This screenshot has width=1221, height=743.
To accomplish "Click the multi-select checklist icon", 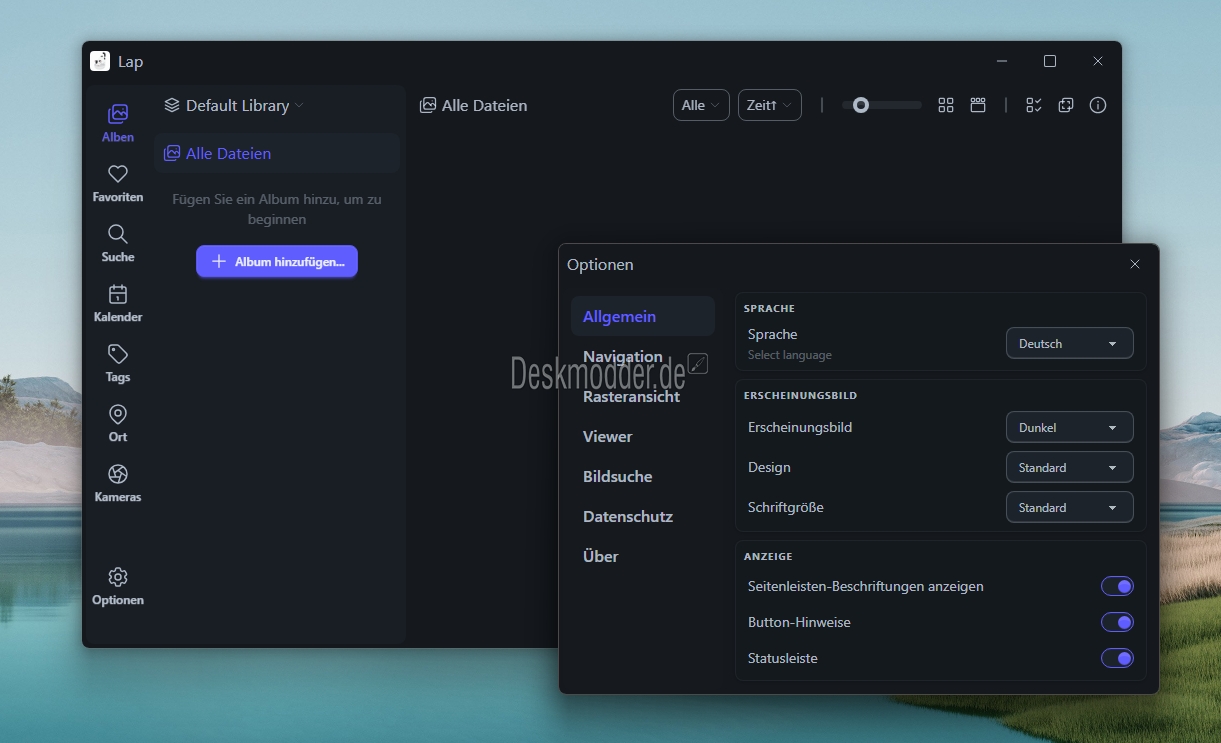I will click(1034, 105).
